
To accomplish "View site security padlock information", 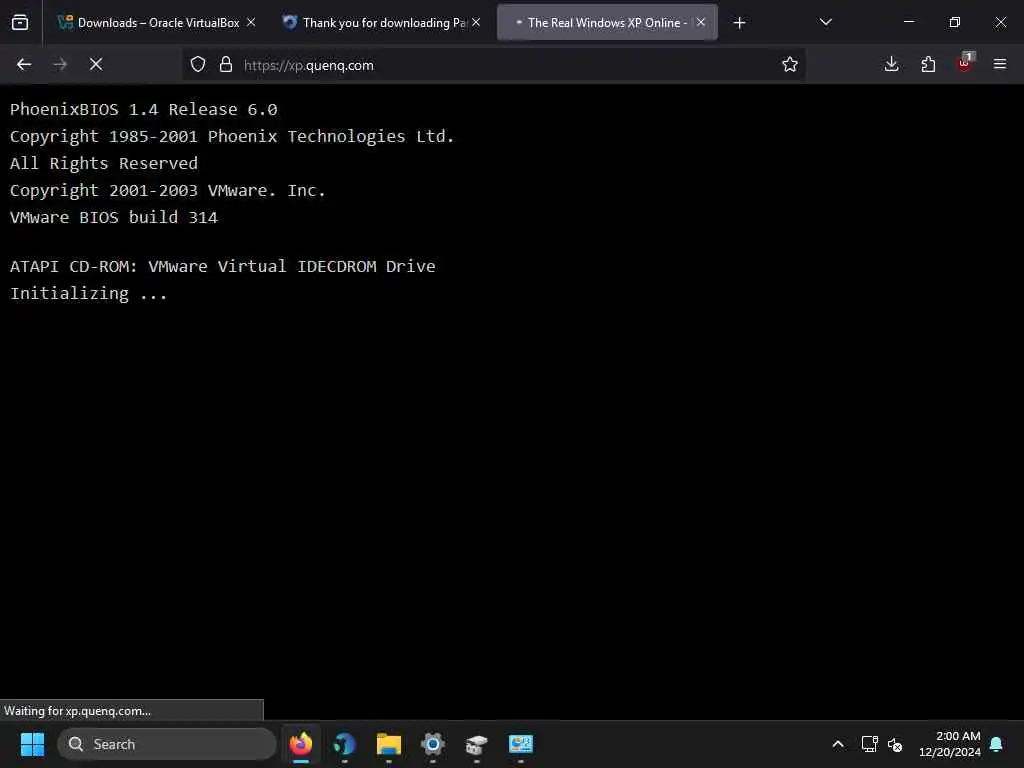I will pos(226,64).
